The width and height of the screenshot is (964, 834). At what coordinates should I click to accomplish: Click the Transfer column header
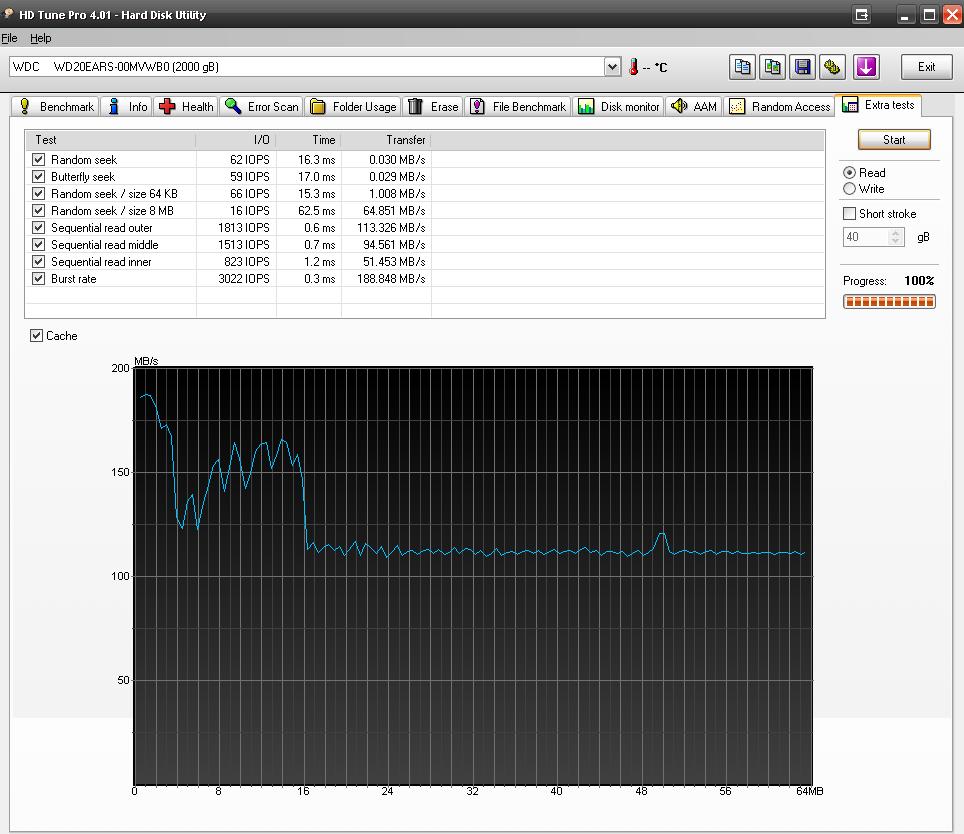point(386,140)
